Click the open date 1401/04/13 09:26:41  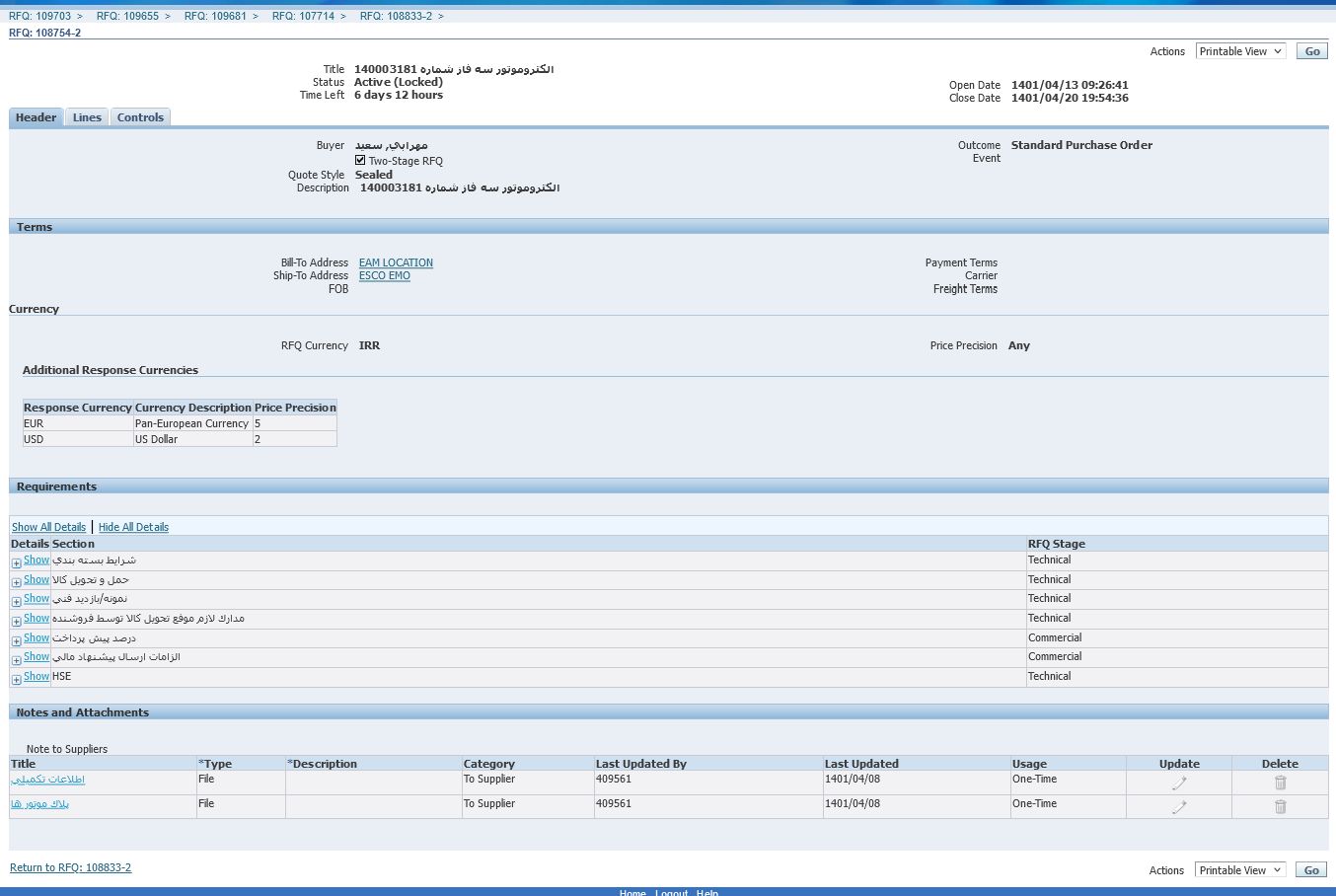click(x=1070, y=85)
